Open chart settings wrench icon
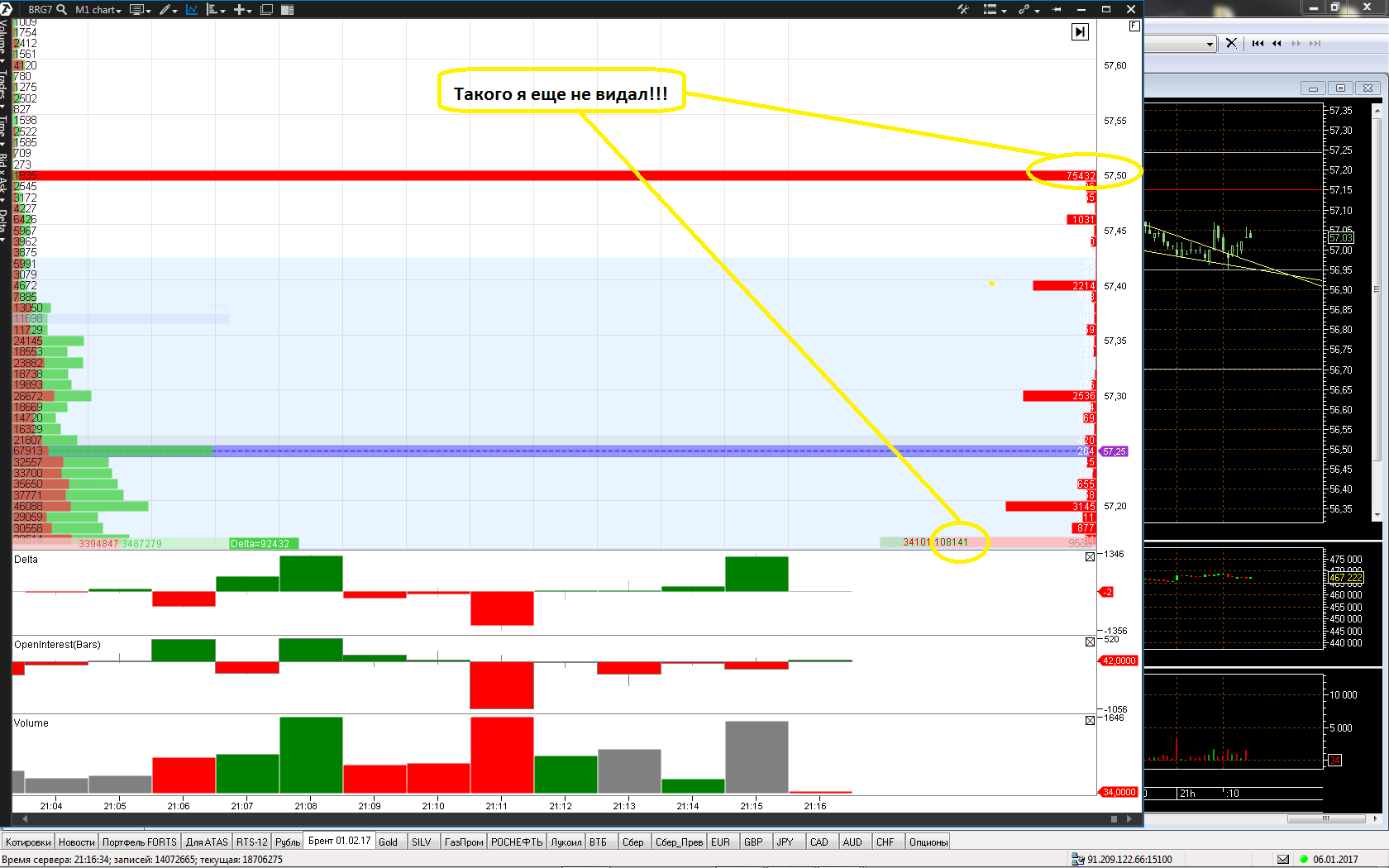 (x=963, y=9)
